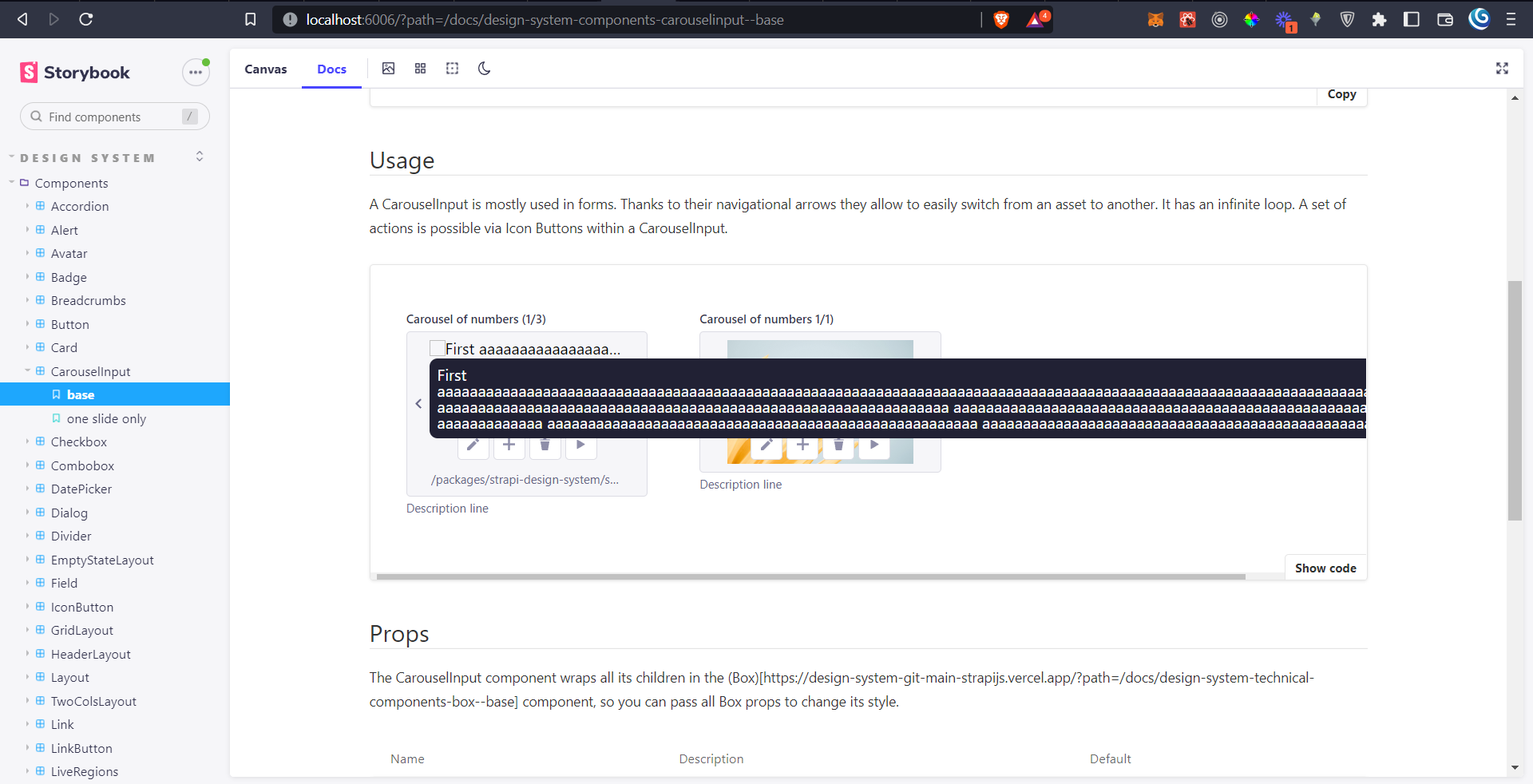The image size is (1533, 784).
Task: Click the Find components search field
Action: point(112,117)
